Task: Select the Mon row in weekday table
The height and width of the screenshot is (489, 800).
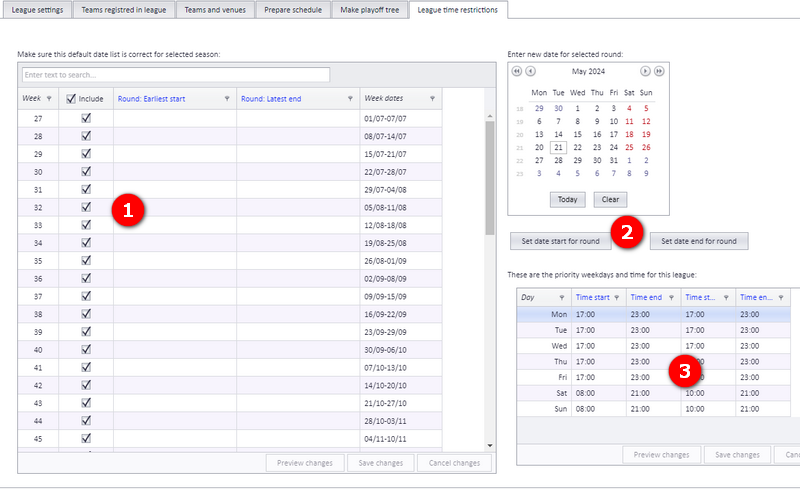Action: click(654, 314)
